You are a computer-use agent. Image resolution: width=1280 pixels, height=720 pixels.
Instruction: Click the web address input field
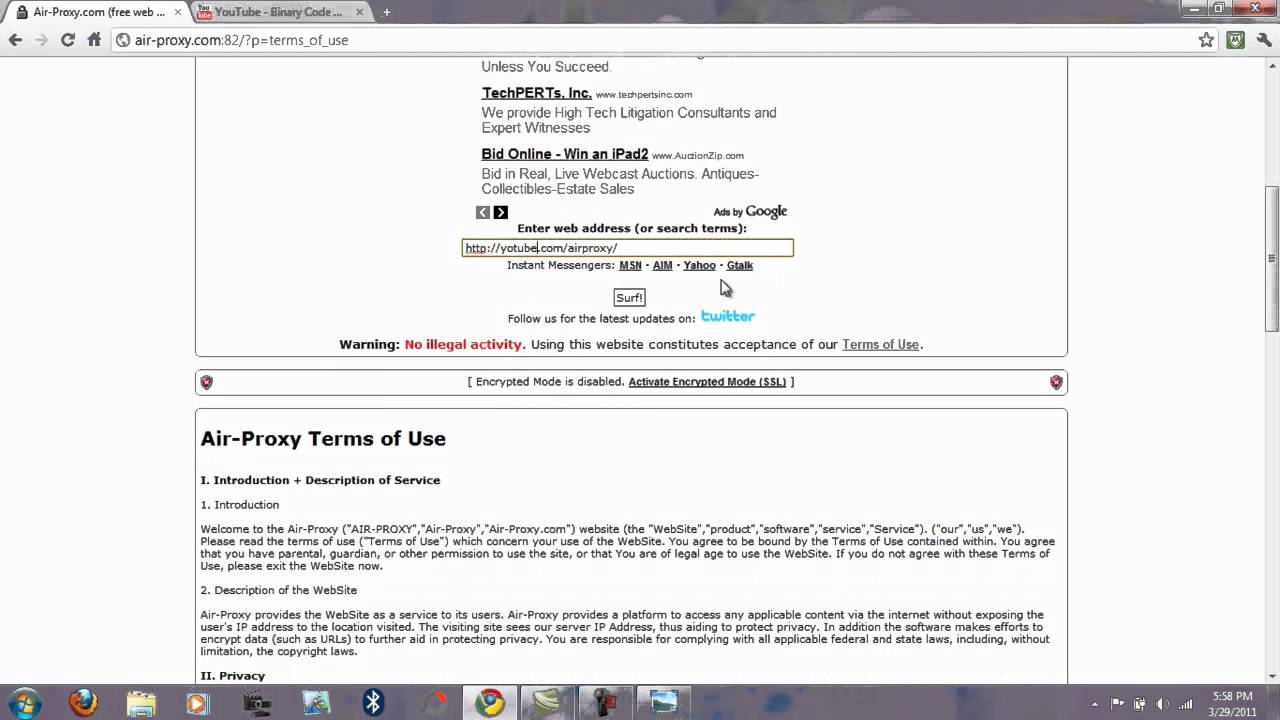coord(627,248)
